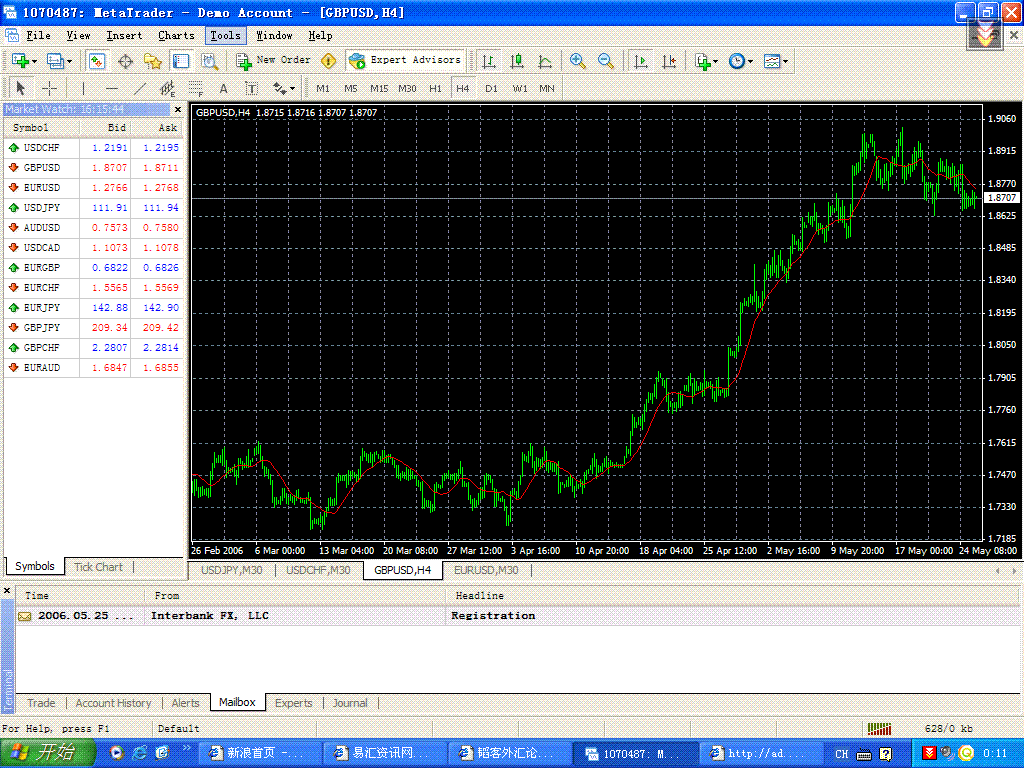This screenshot has width=1024, height=768.
Task: Close the Market Watch panel
Action: pyautogui.click(x=178, y=109)
